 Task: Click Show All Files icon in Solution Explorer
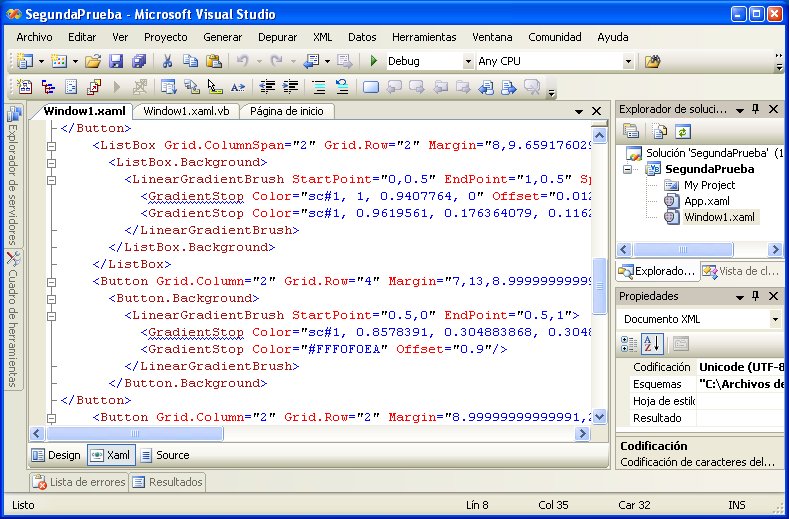tap(659, 131)
